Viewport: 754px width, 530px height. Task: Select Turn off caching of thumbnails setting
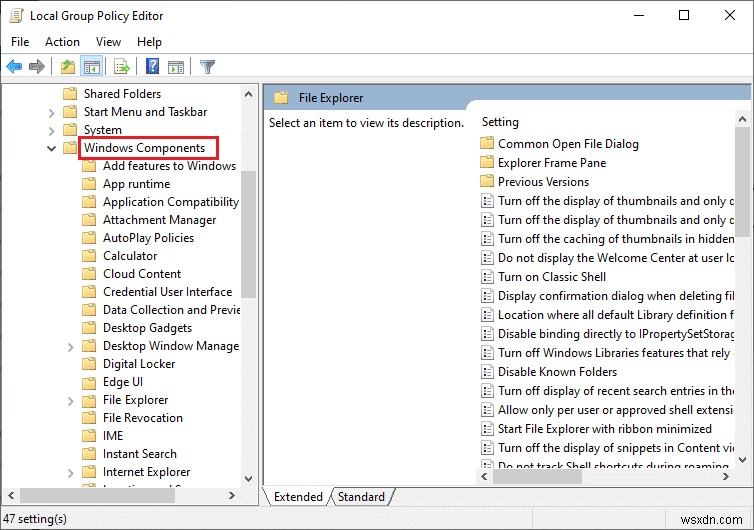(x=616, y=239)
